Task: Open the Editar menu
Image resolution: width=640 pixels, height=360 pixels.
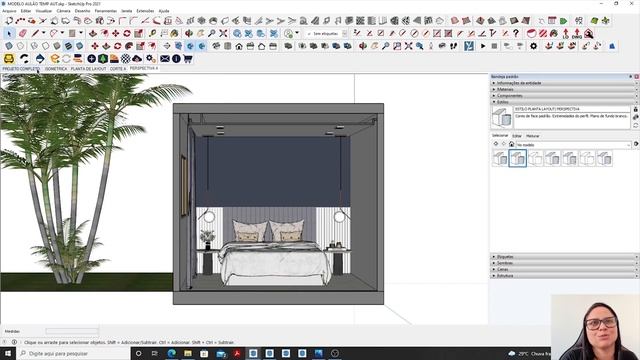Action: tap(26, 11)
